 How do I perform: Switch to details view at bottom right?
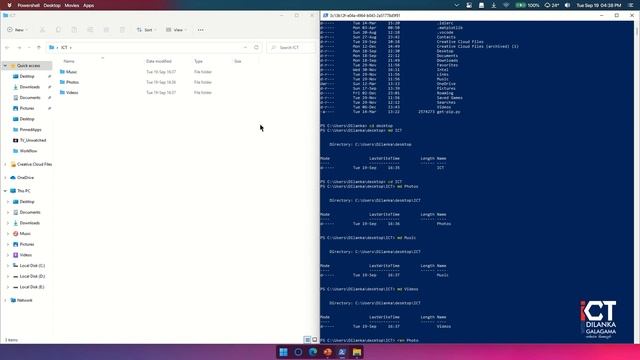(307, 340)
